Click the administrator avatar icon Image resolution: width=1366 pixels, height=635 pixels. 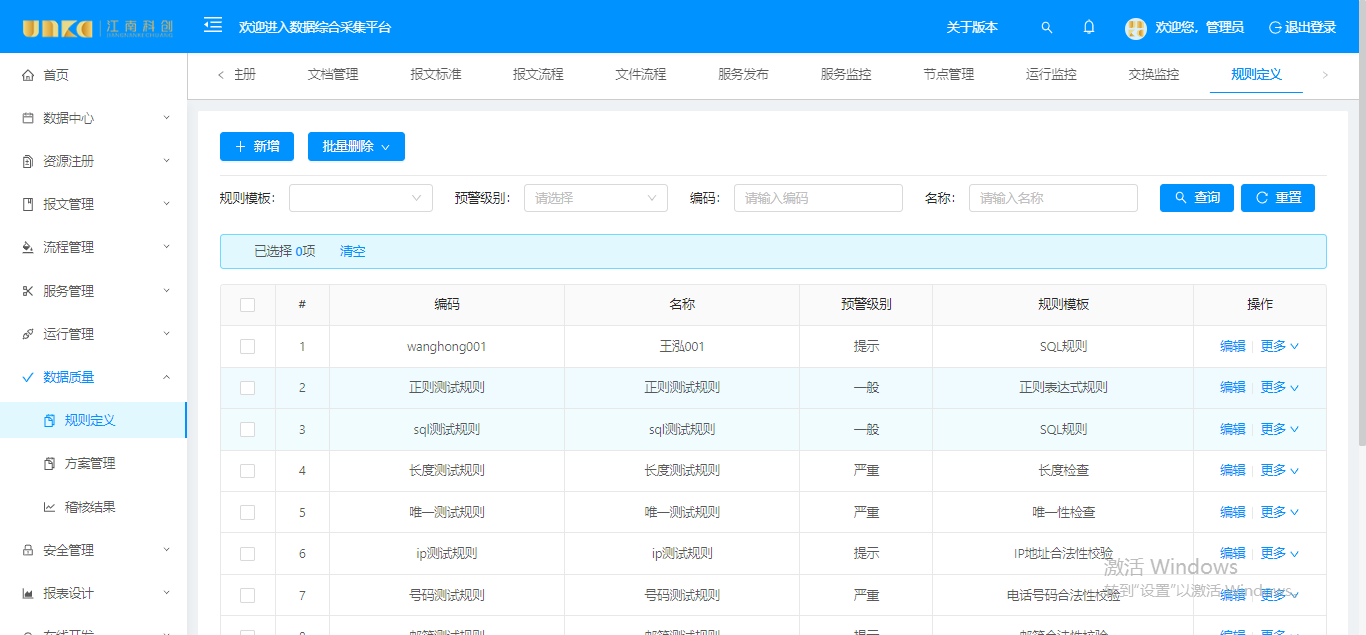pyautogui.click(x=1135, y=28)
